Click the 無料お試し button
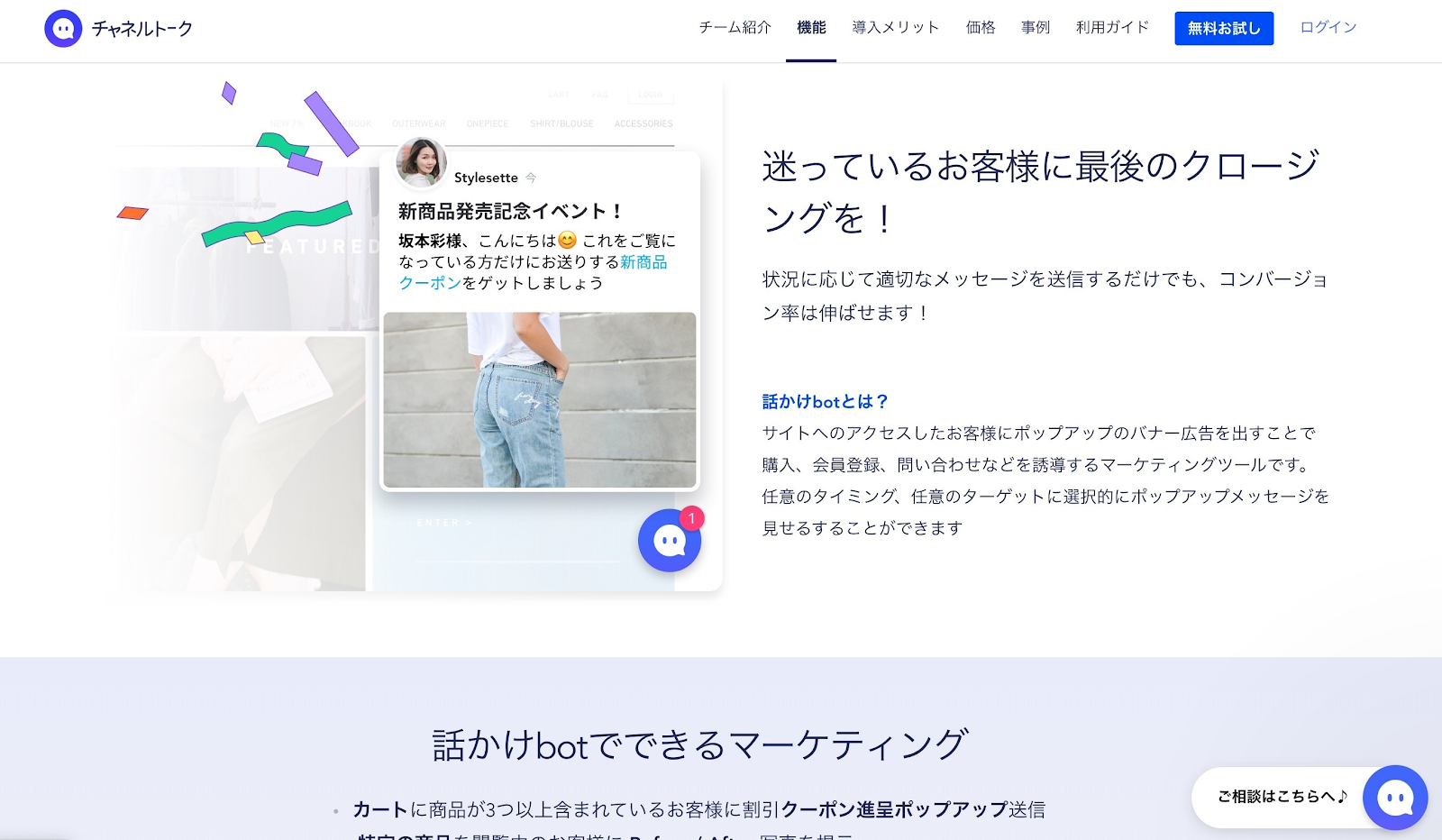 pos(1224,29)
